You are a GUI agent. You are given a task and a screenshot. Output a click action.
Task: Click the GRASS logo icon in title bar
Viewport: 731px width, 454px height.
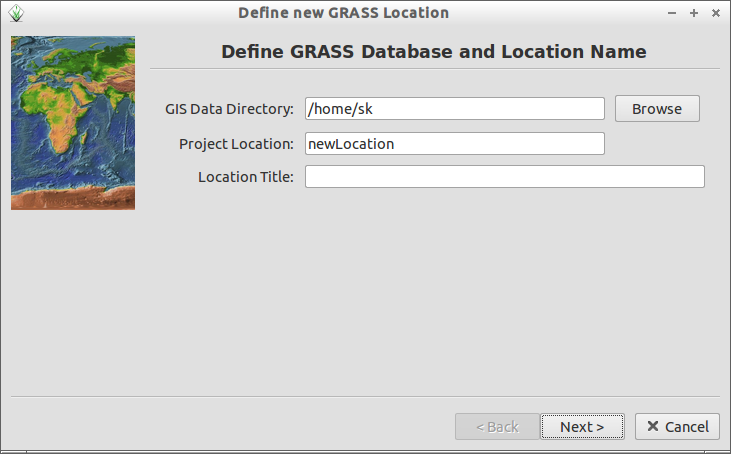click(16, 13)
